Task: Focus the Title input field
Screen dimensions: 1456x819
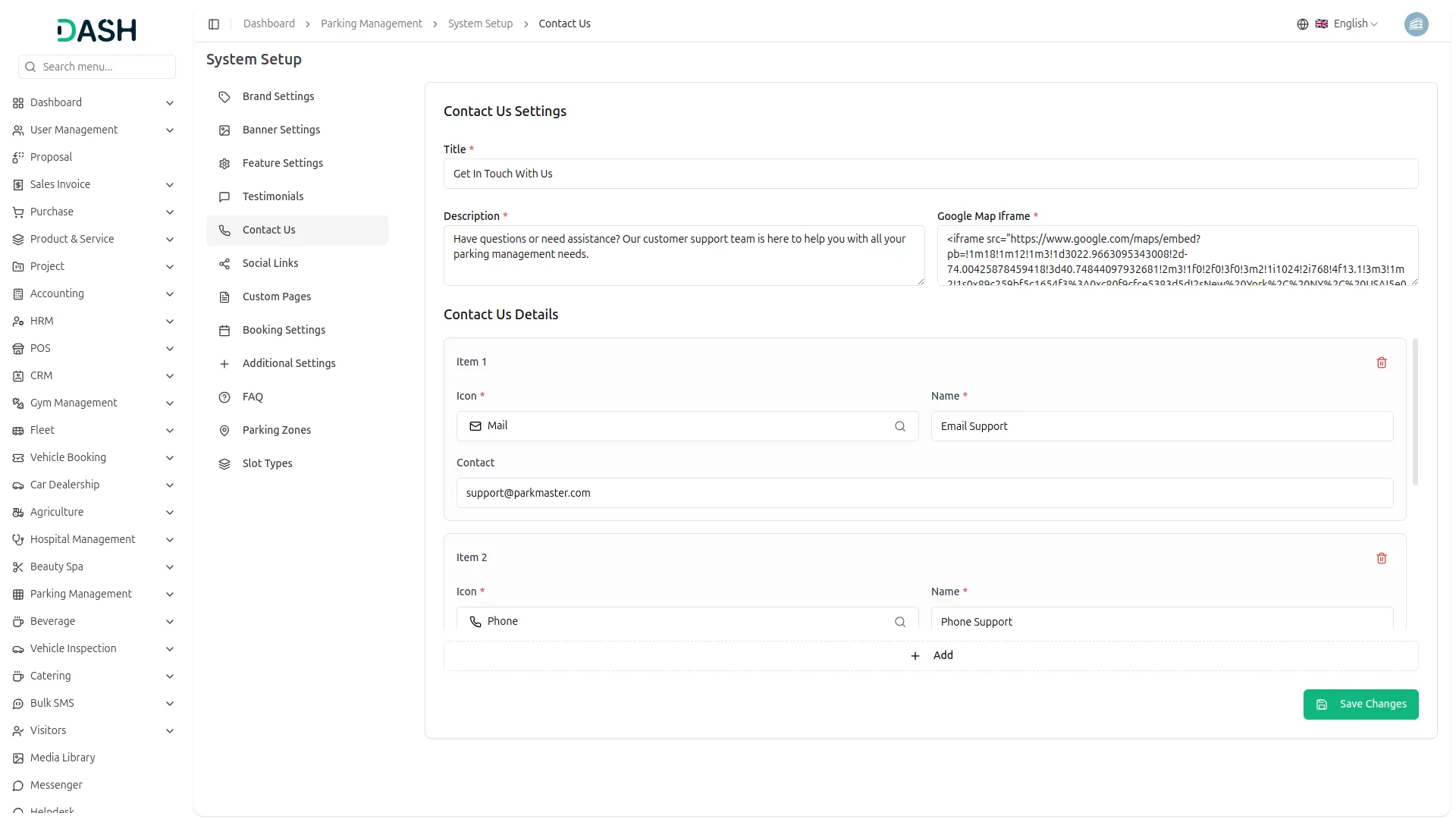Action: [930, 174]
